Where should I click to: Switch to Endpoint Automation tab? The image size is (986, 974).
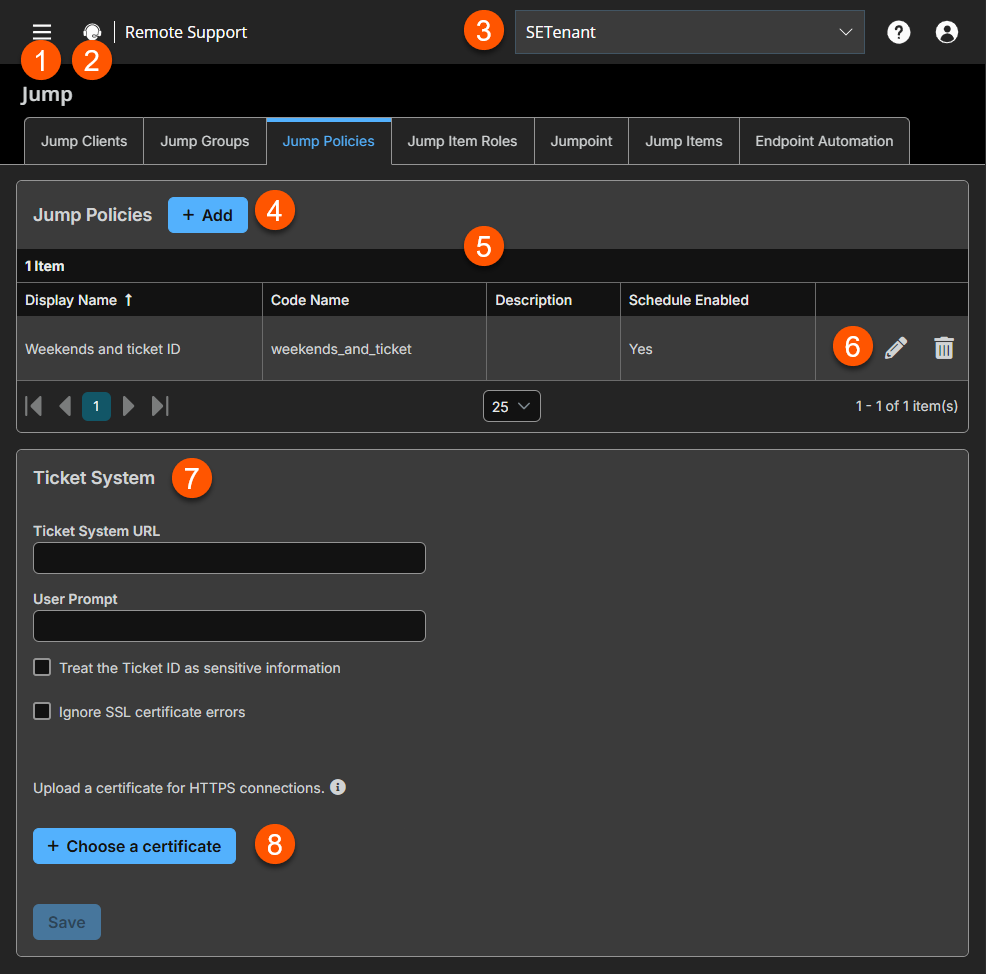tap(824, 141)
